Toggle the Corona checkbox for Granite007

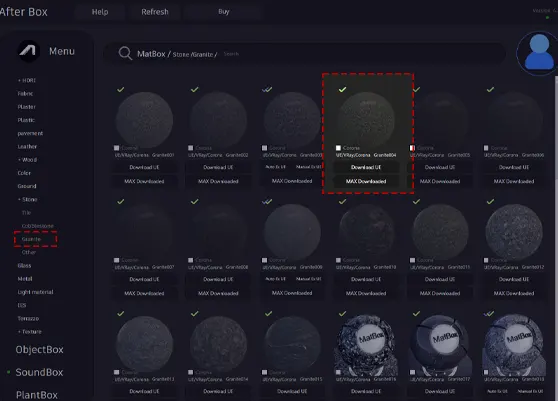coord(116,260)
